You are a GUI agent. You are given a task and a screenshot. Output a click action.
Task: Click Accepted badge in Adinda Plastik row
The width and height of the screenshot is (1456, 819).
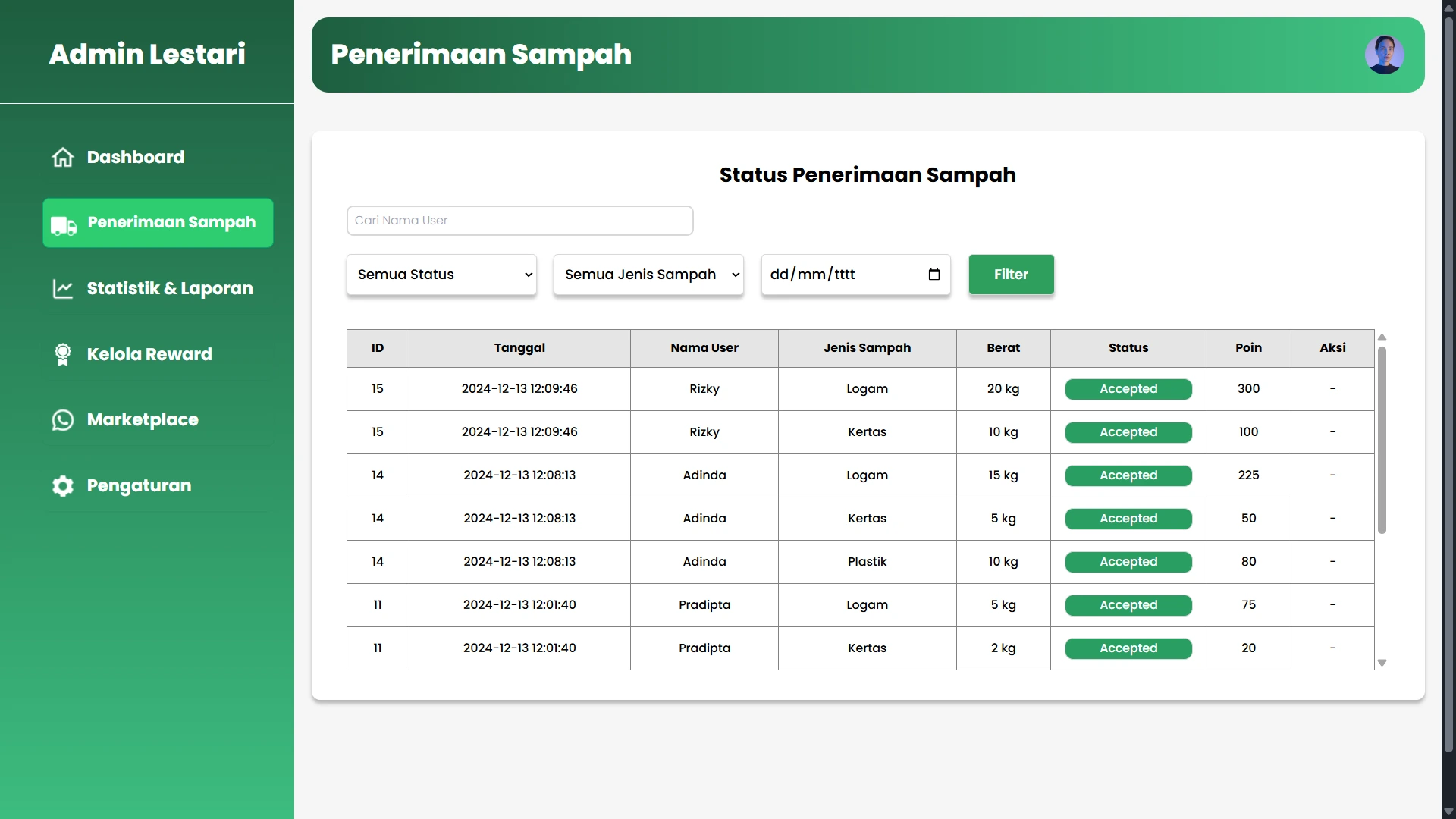[1128, 562]
